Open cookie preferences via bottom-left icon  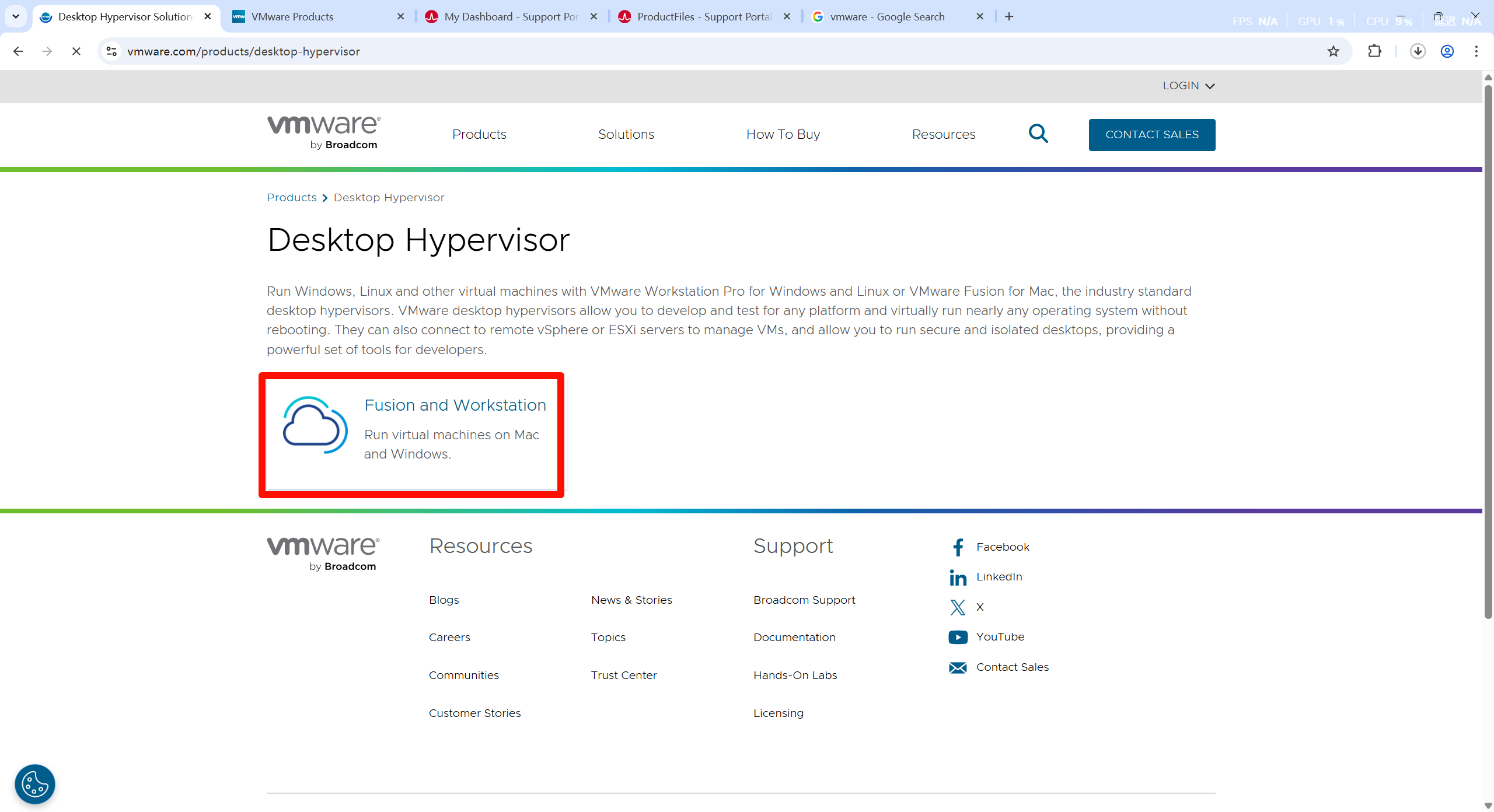click(34, 783)
